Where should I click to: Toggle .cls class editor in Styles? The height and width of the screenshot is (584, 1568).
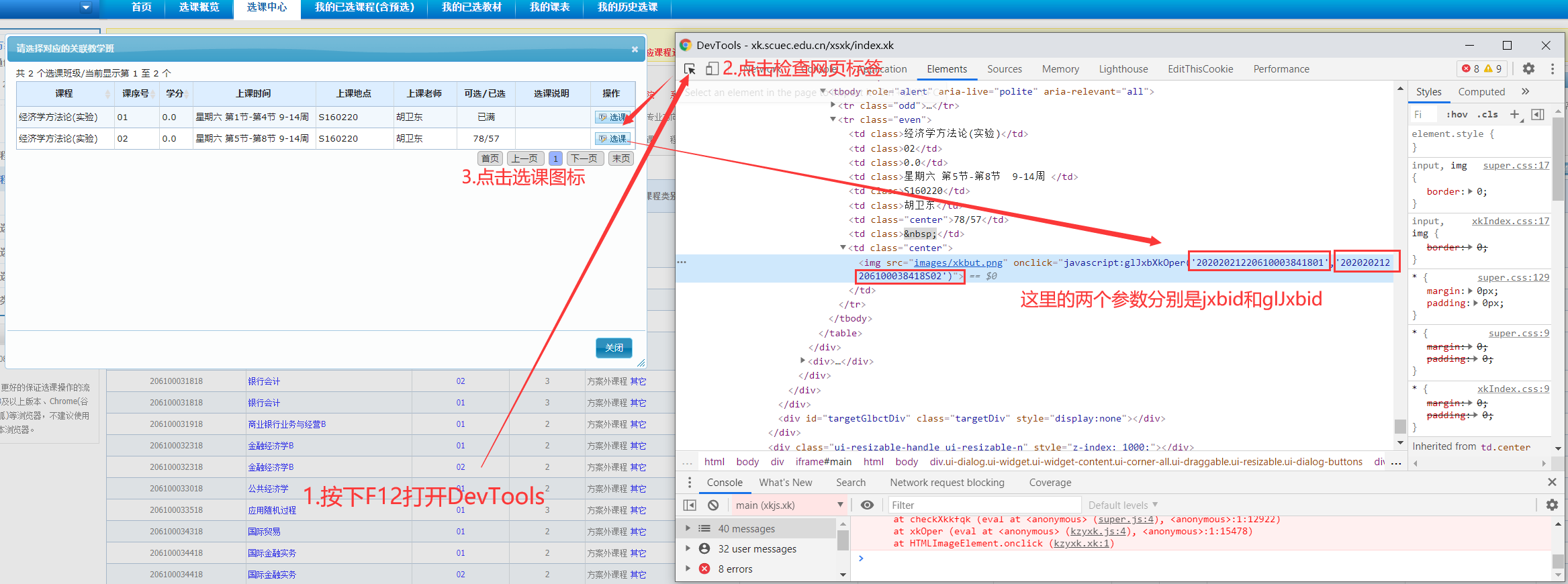pos(1487,115)
